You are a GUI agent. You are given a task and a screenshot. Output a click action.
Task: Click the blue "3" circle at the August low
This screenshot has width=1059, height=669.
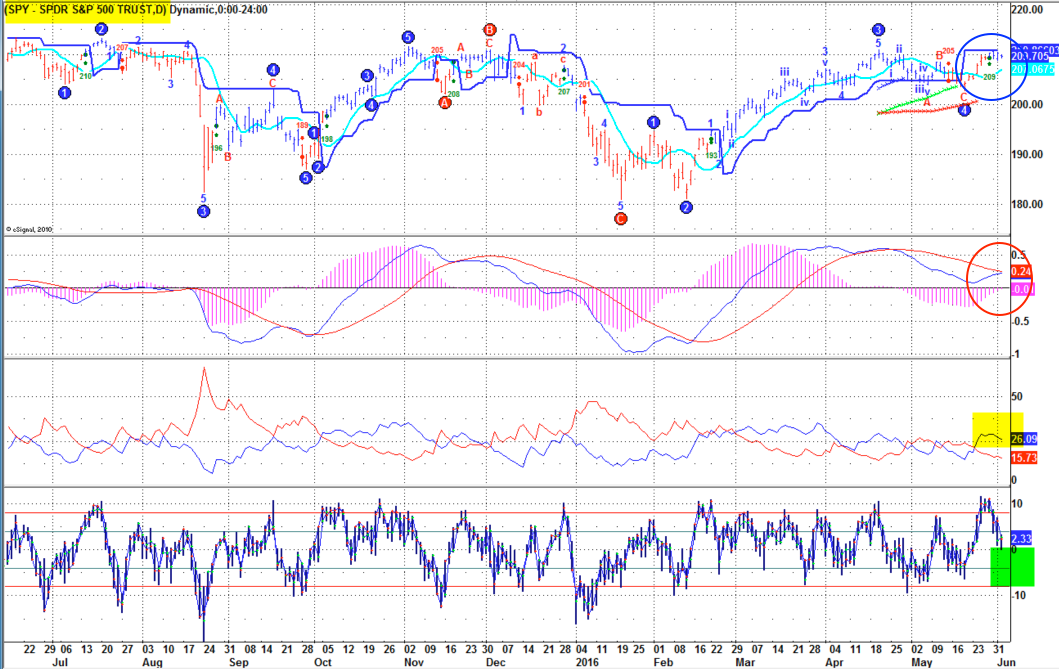[203, 210]
